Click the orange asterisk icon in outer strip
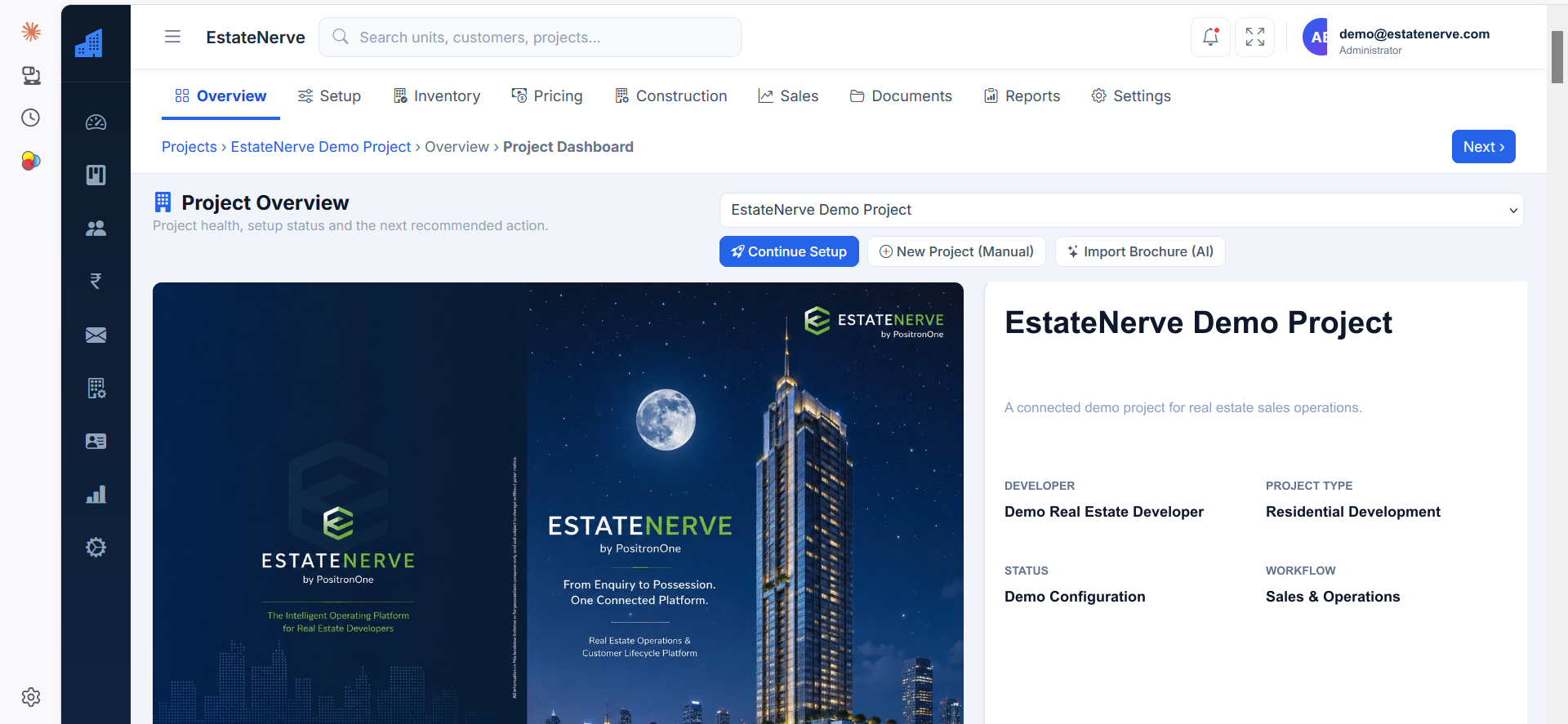Image resolution: width=1568 pixels, height=724 pixels. click(x=31, y=32)
